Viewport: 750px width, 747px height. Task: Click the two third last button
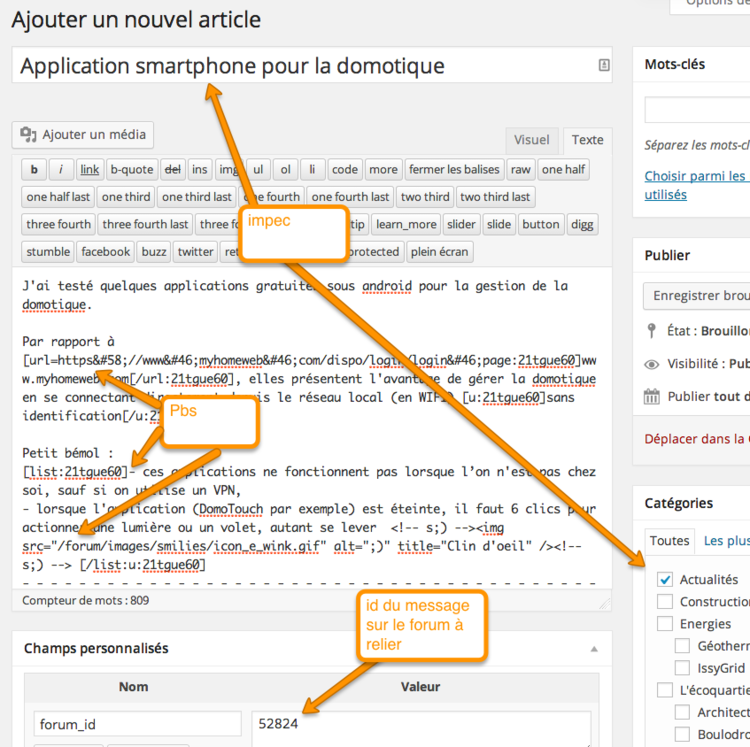pos(495,197)
